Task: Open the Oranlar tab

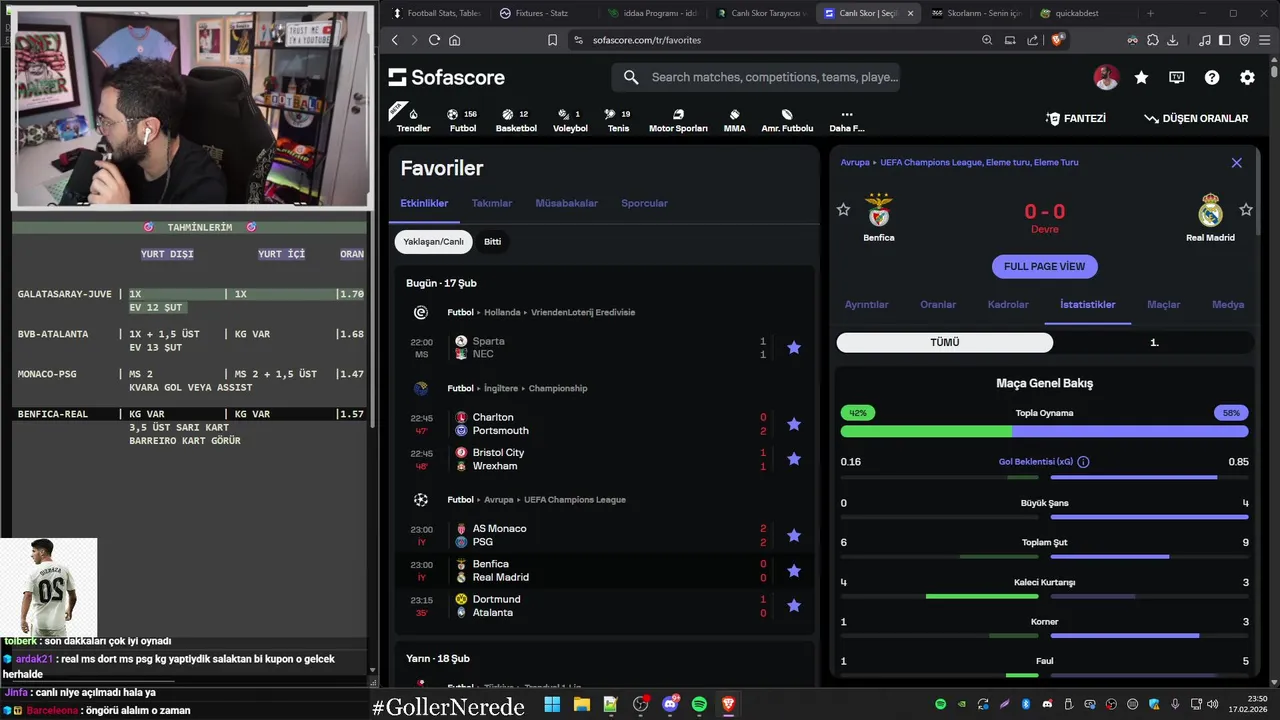Action: pos(938,304)
